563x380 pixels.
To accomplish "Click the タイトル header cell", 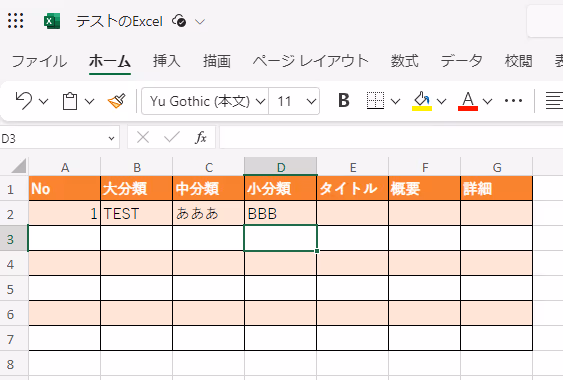I will (x=353, y=189).
